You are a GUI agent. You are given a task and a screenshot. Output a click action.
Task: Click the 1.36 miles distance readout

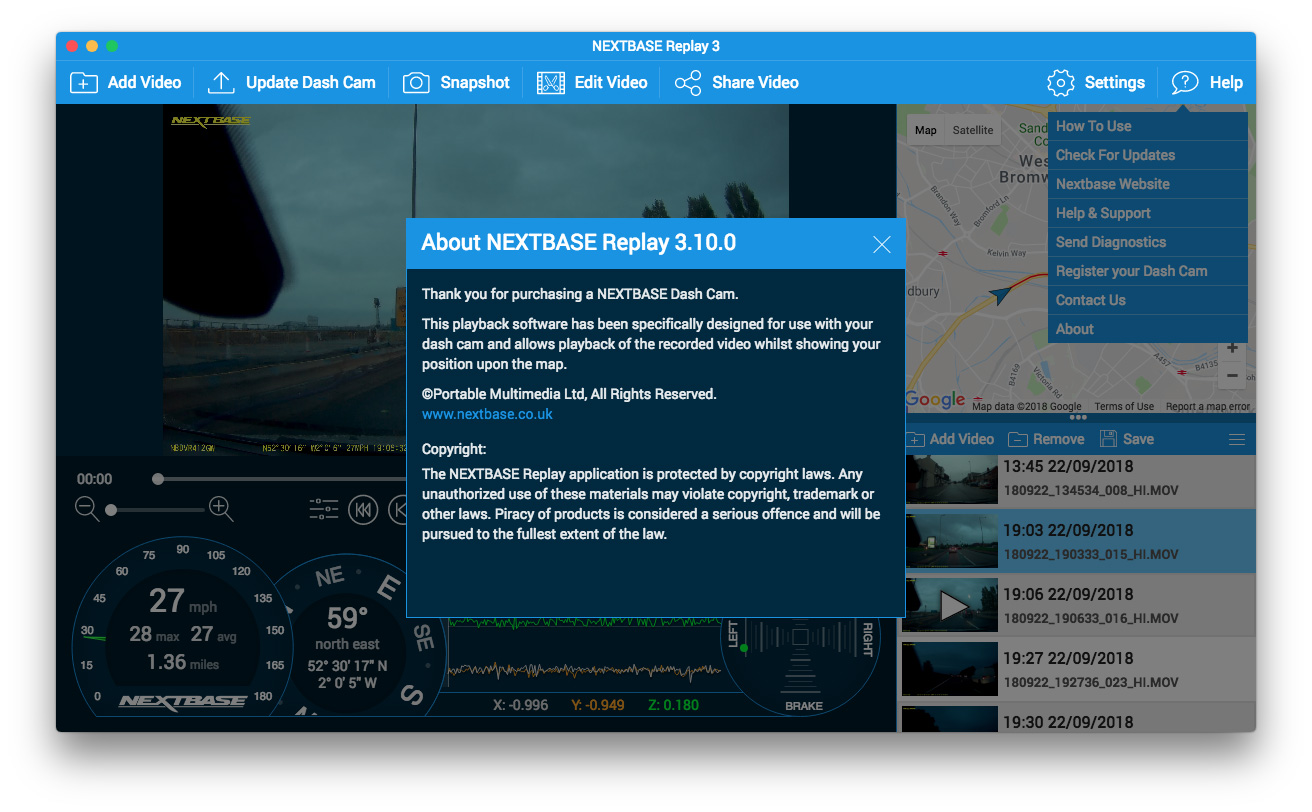pyautogui.click(x=183, y=663)
